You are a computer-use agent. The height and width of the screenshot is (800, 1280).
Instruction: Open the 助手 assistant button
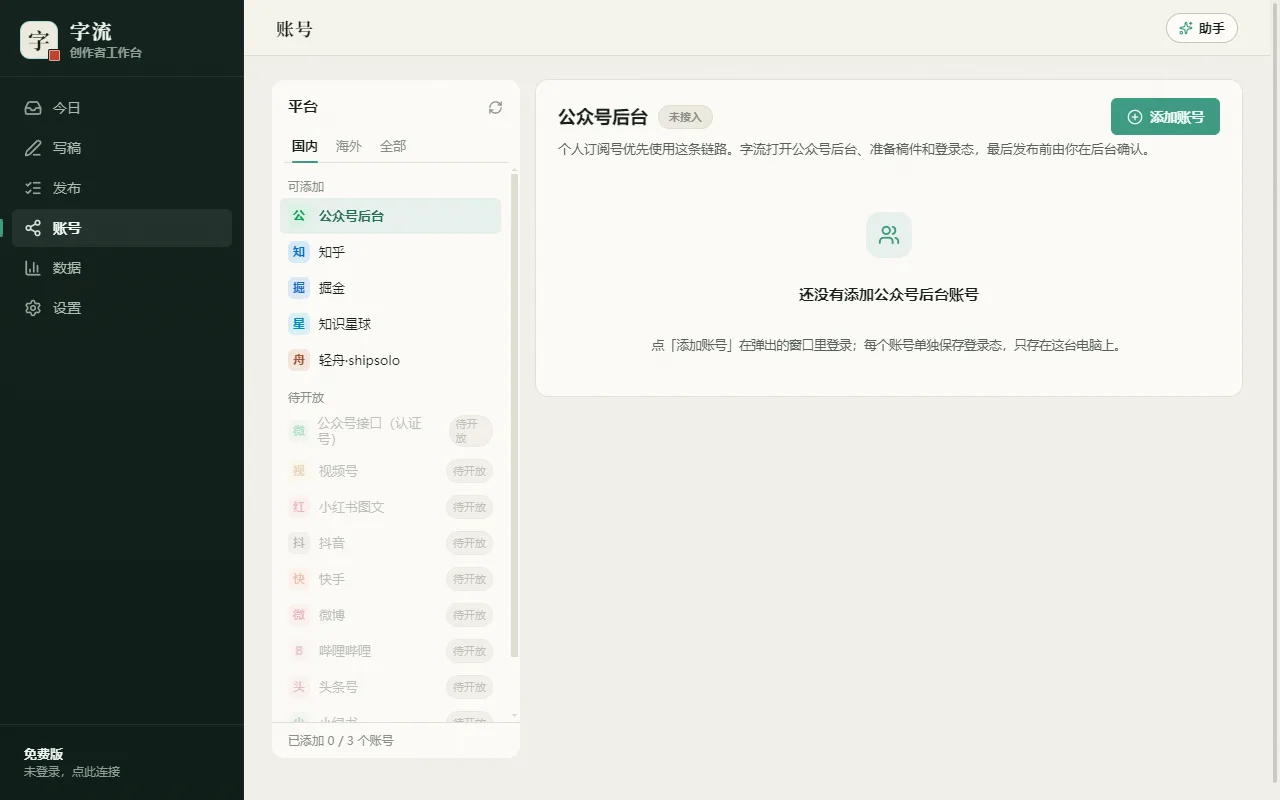coord(1202,28)
